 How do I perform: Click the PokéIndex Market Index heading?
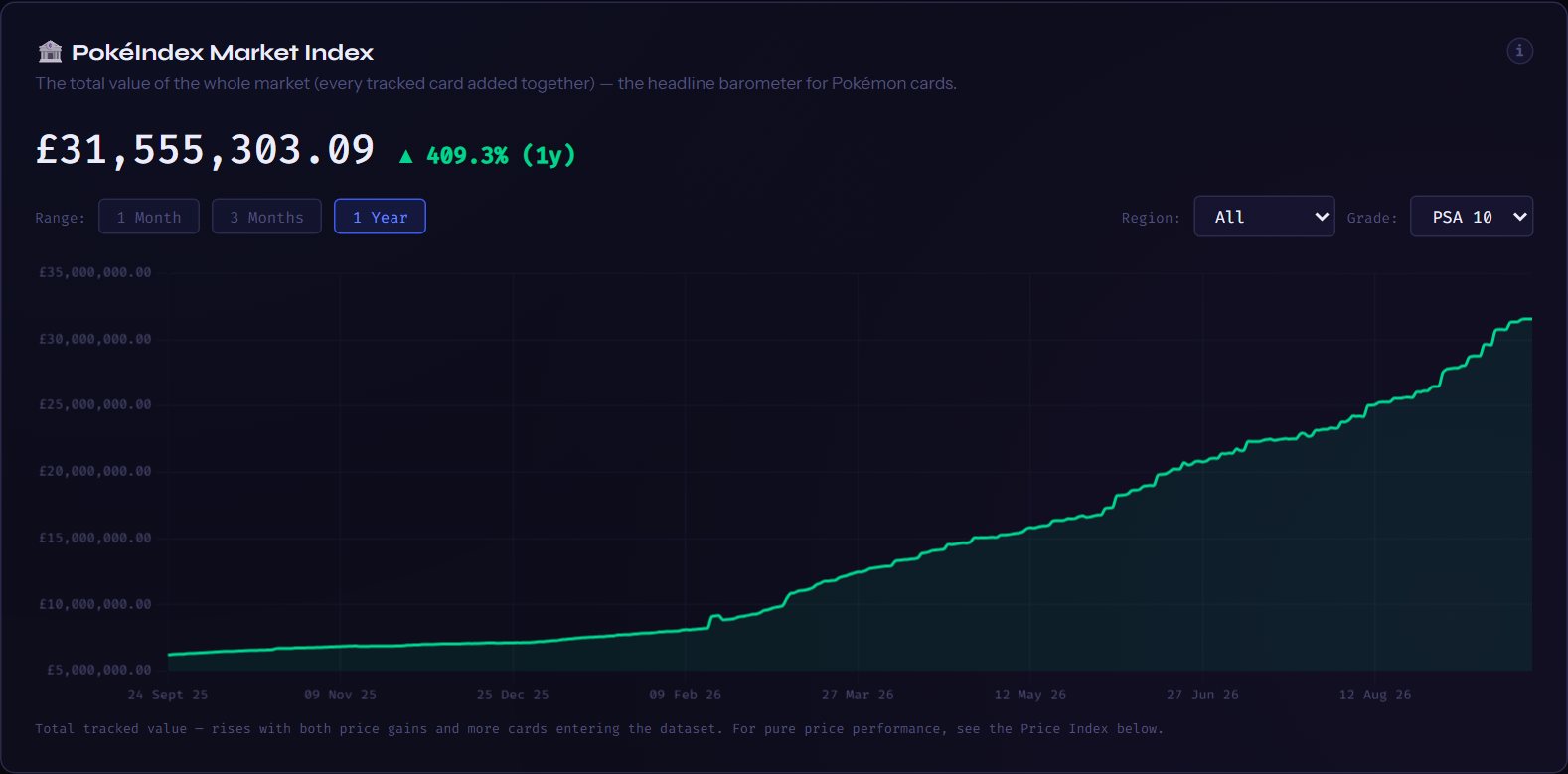pos(223,52)
